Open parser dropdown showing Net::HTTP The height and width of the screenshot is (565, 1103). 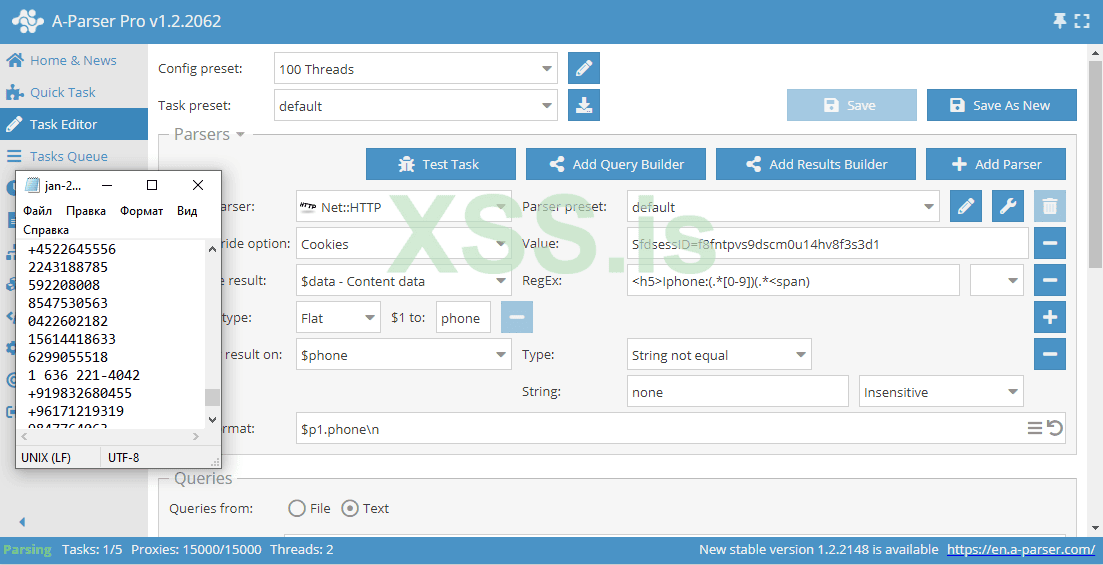(x=404, y=207)
